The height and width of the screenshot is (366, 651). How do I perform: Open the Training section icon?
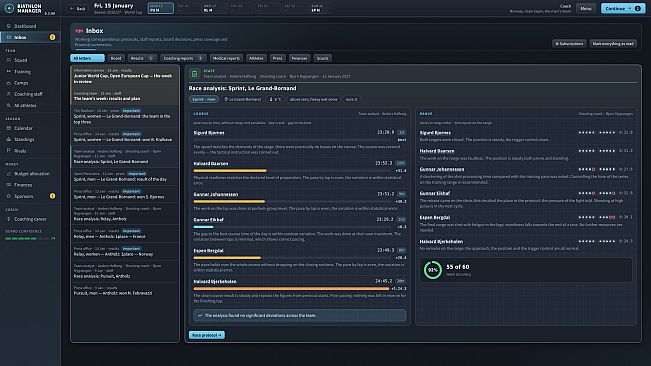[9, 71]
